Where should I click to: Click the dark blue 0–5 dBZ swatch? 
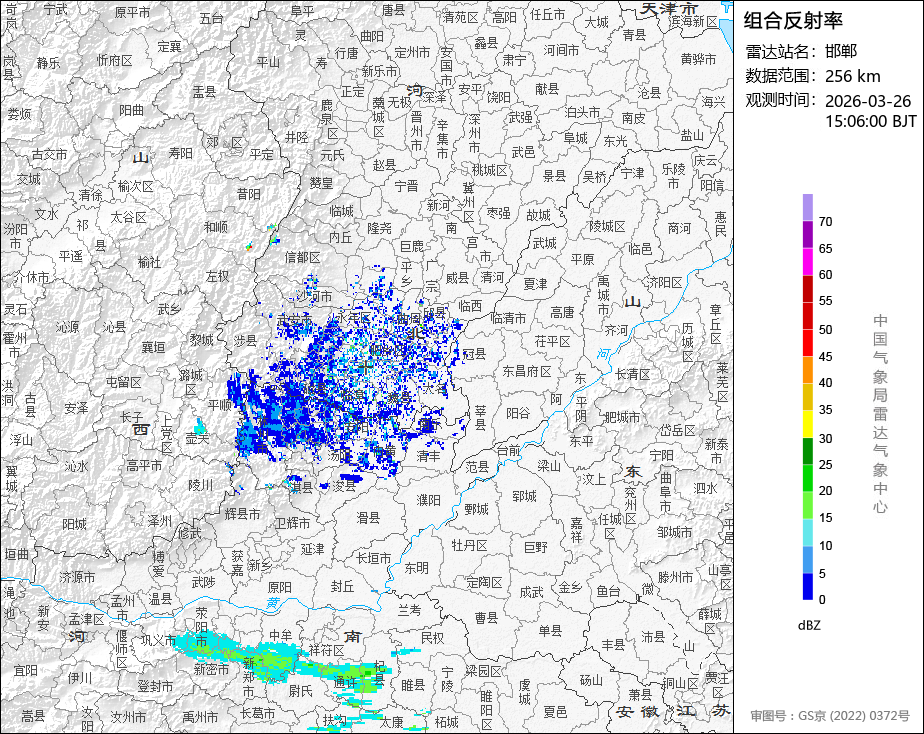point(807,586)
